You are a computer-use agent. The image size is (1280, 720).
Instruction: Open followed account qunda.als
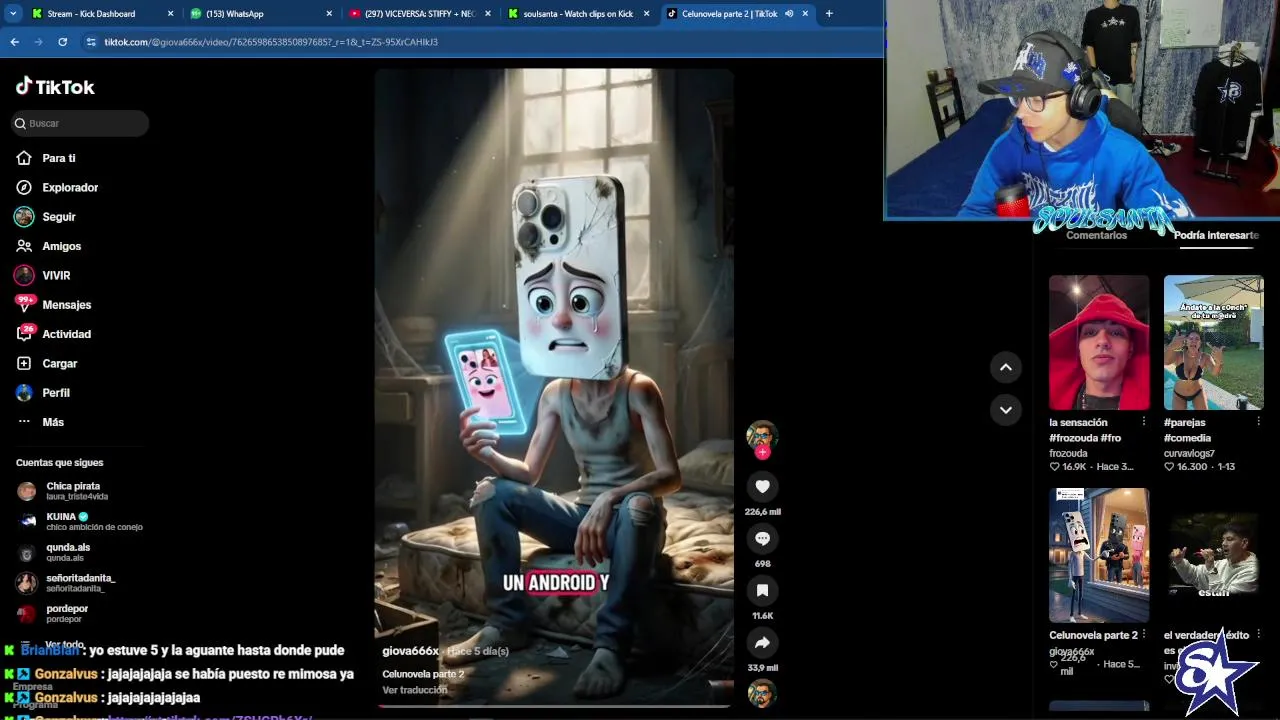[x=67, y=552]
